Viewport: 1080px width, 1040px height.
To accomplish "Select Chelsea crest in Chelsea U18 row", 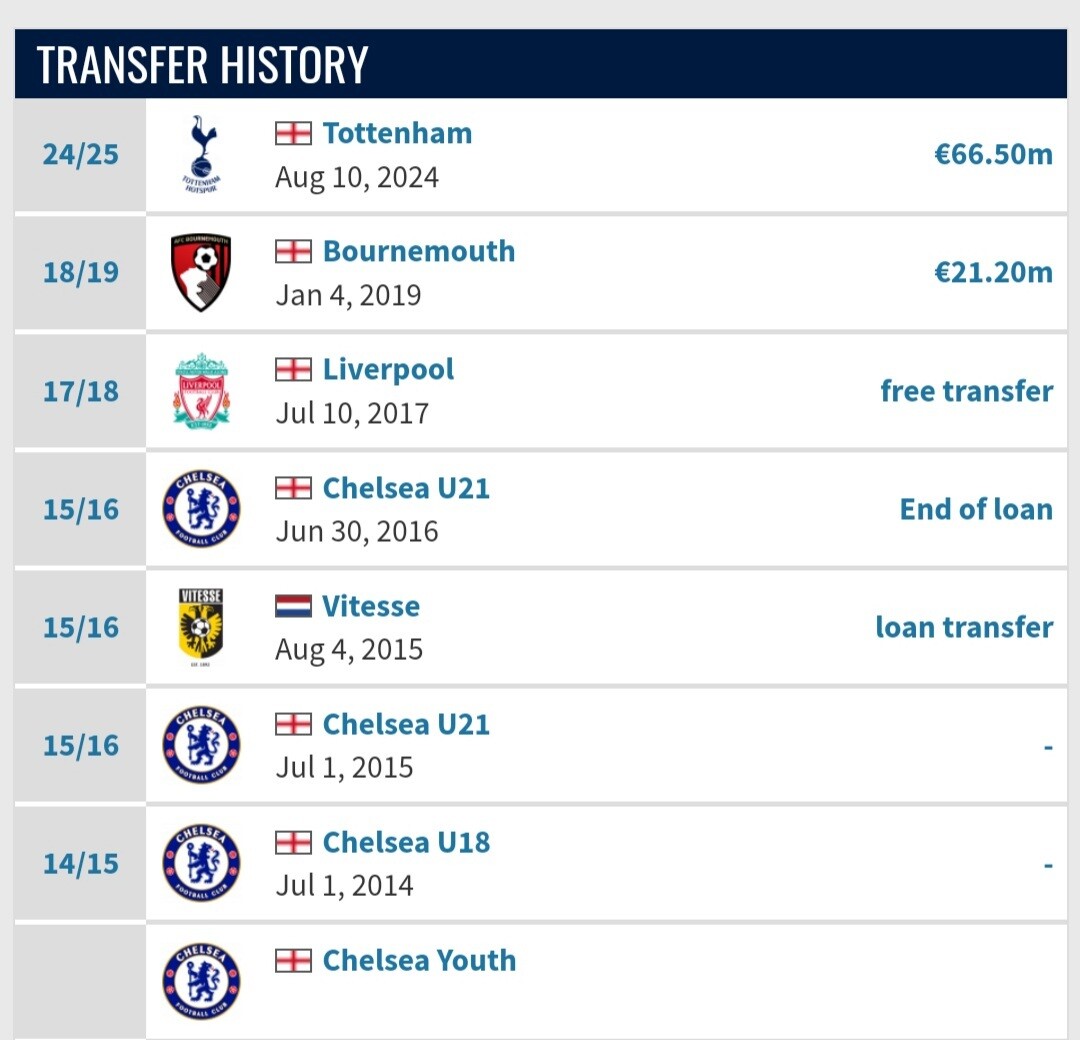I will pyautogui.click(x=201, y=863).
